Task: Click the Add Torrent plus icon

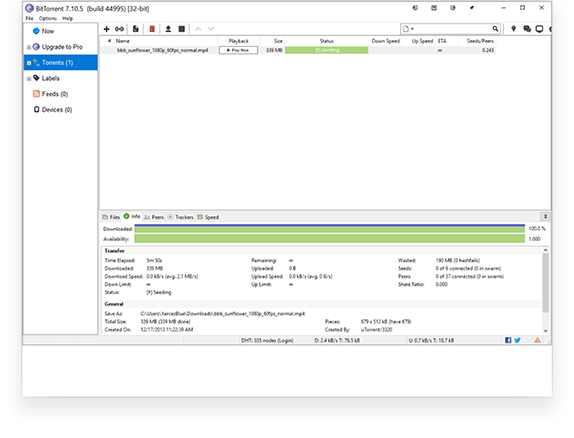Action: 107,29
